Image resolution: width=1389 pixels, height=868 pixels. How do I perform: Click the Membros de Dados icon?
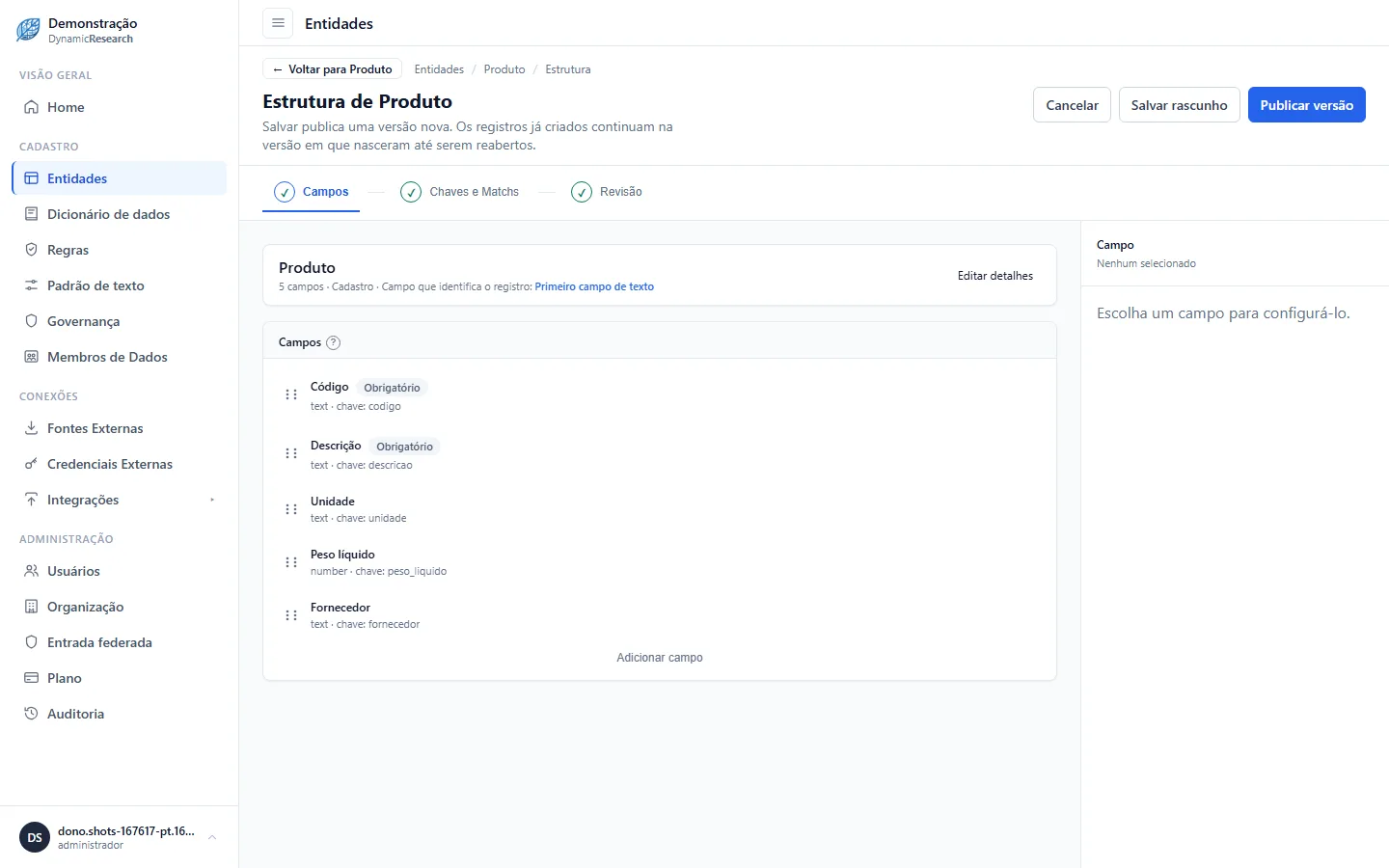tap(31, 357)
